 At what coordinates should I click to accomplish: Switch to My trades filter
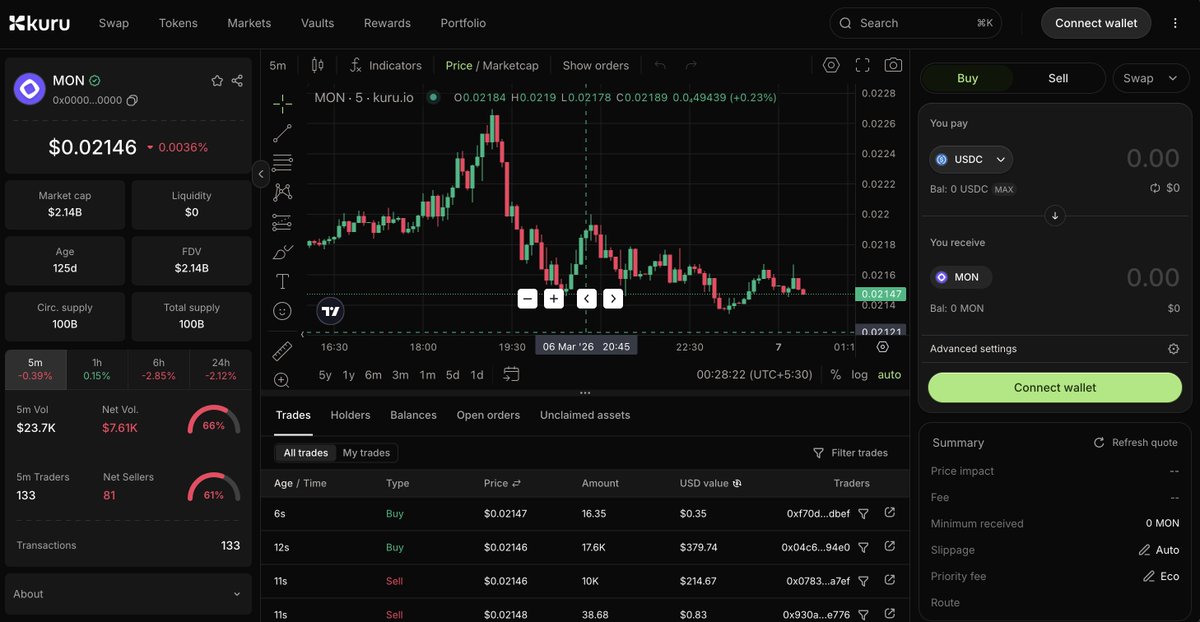click(366, 453)
